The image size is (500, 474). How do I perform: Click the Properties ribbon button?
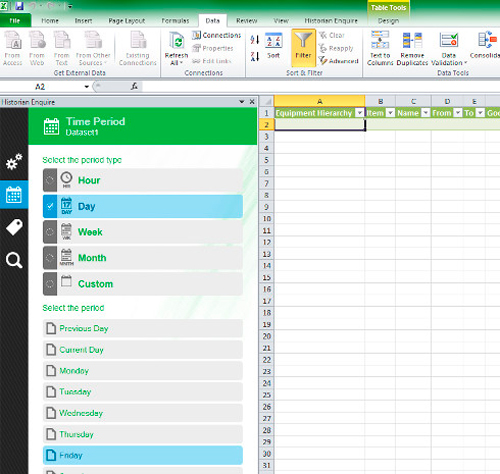pos(213,48)
